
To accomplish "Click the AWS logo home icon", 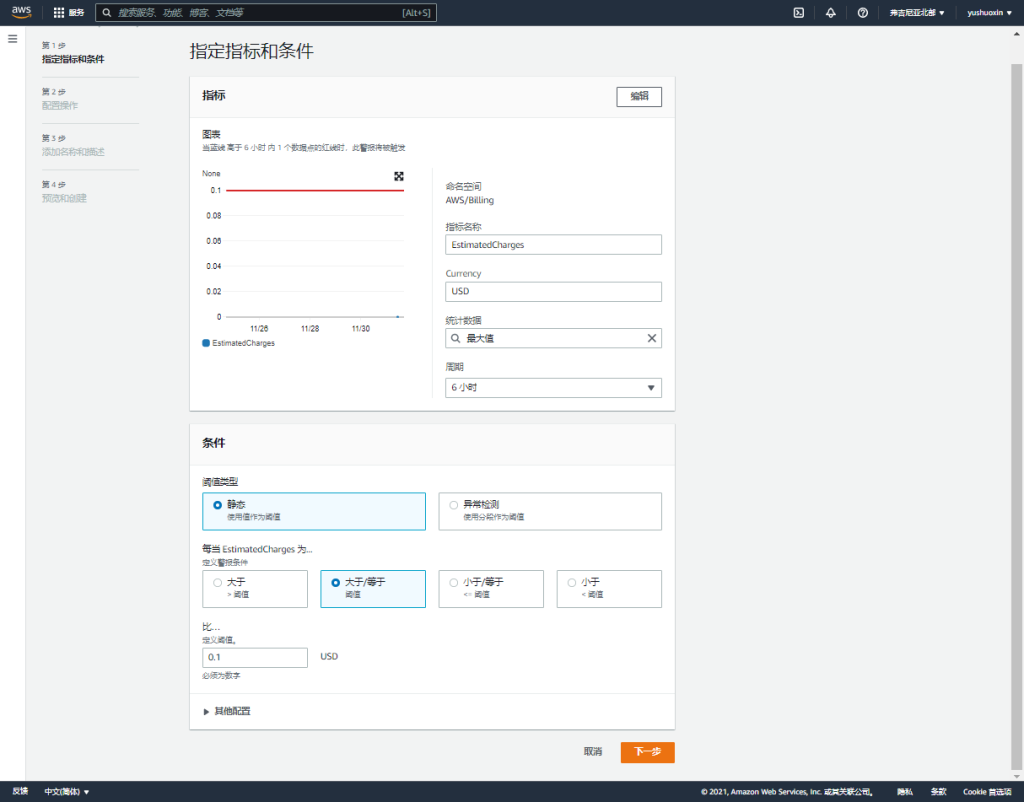I will pos(22,12).
